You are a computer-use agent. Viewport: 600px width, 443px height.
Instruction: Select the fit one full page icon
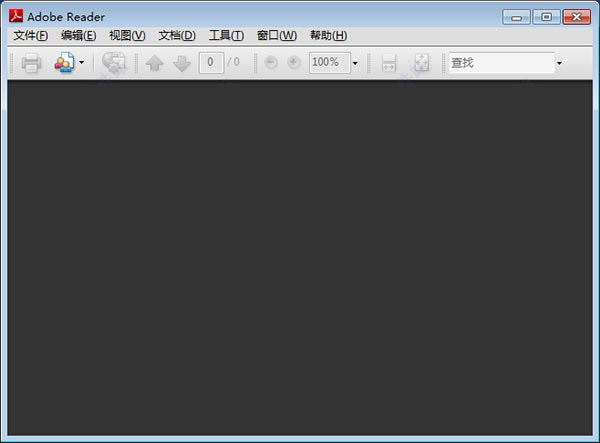click(x=421, y=63)
